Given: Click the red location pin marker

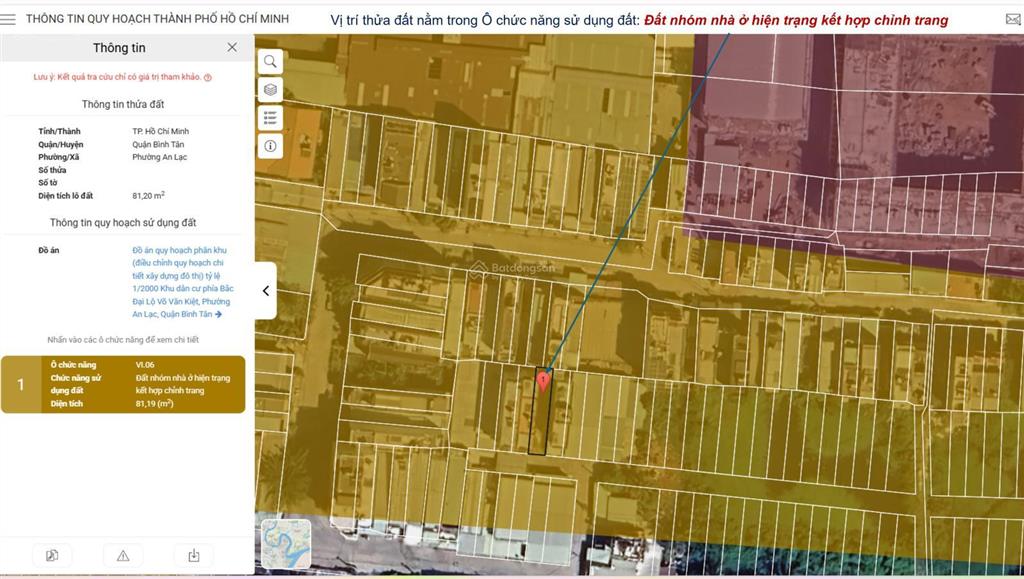Looking at the screenshot, I should (x=543, y=380).
